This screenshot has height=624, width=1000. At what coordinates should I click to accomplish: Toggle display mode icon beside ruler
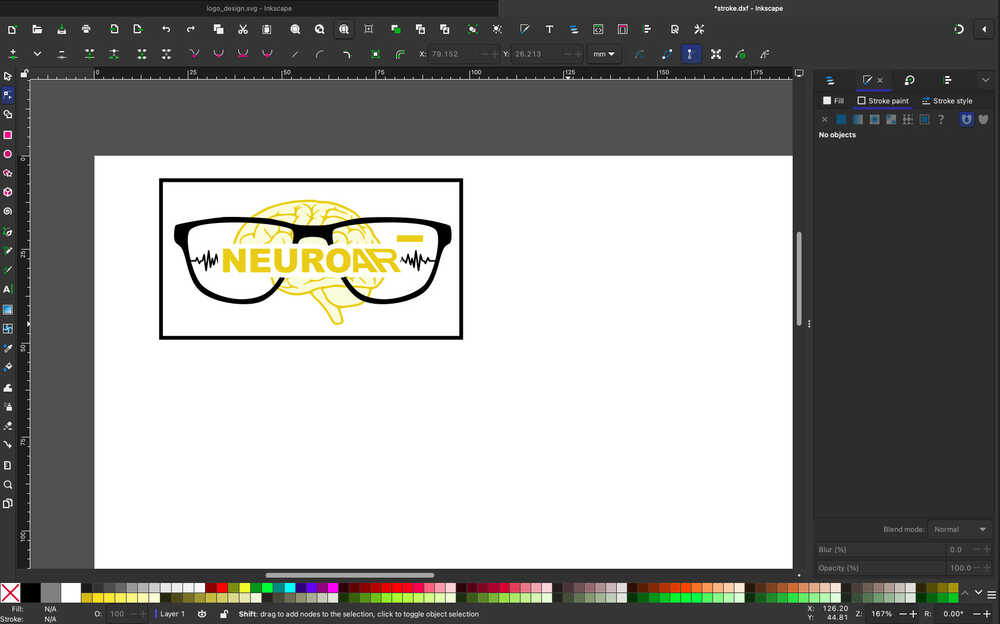pos(799,73)
